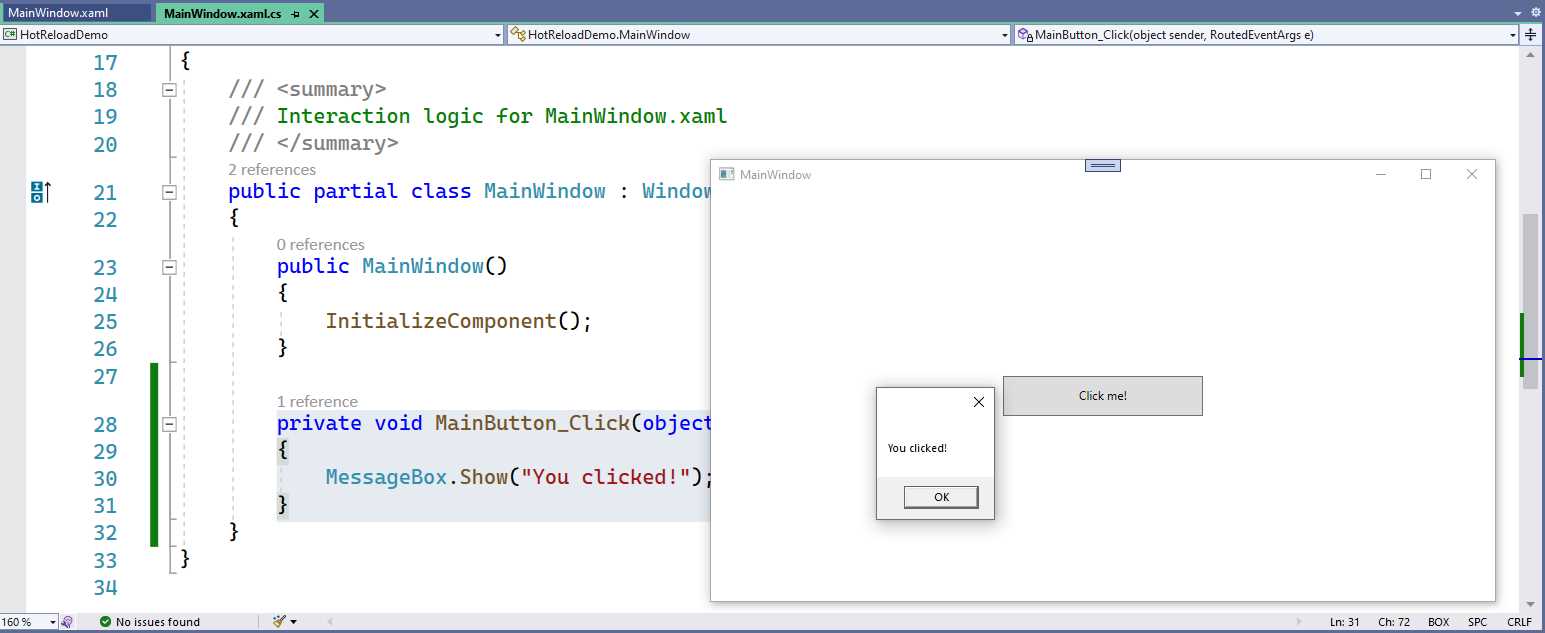Image resolution: width=1545 pixels, height=633 pixels.
Task: Collapse the XML summary comment at line 18
Action: coord(170,89)
